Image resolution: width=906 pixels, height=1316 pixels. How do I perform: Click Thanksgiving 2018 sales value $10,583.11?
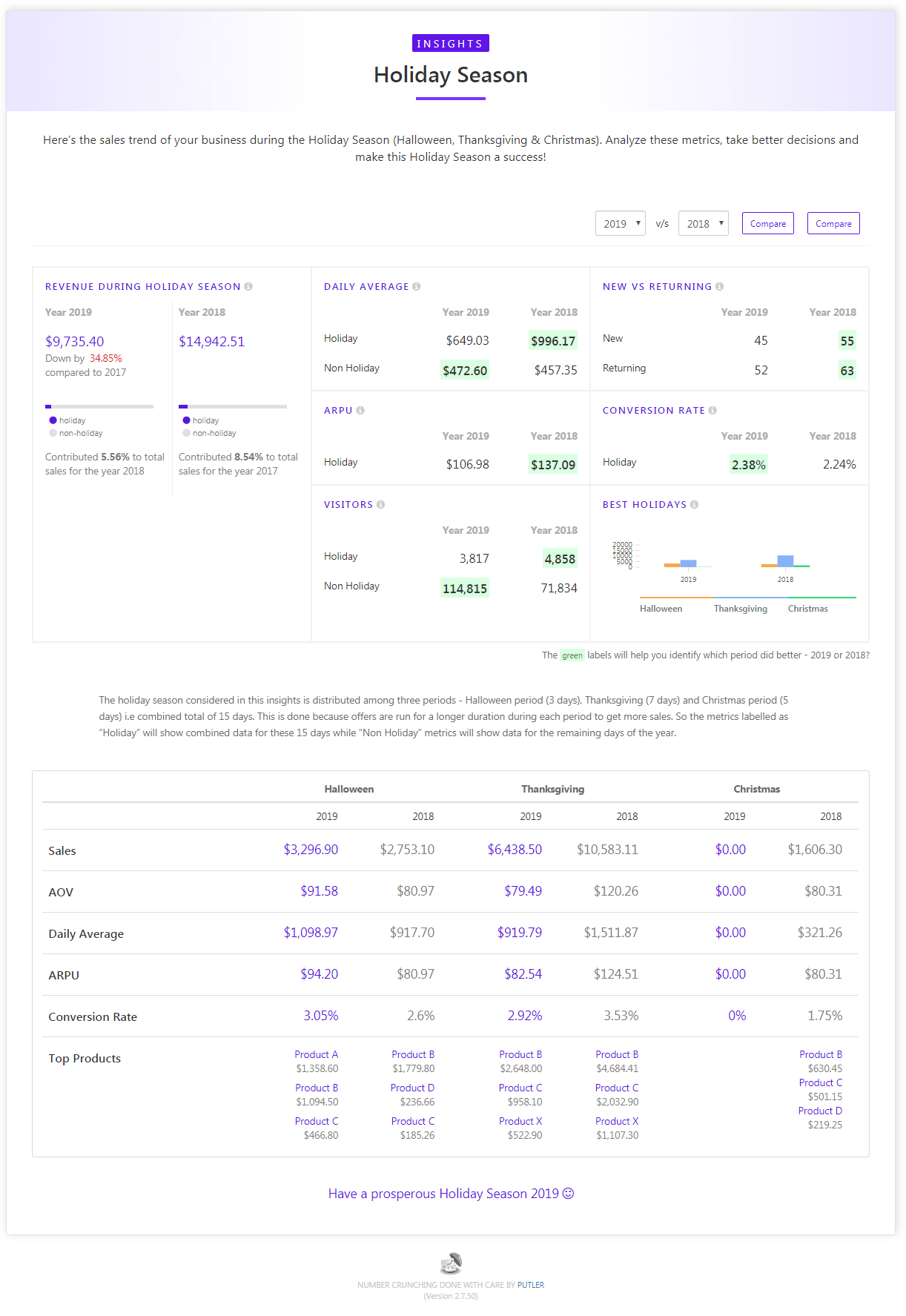click(607, 850)
